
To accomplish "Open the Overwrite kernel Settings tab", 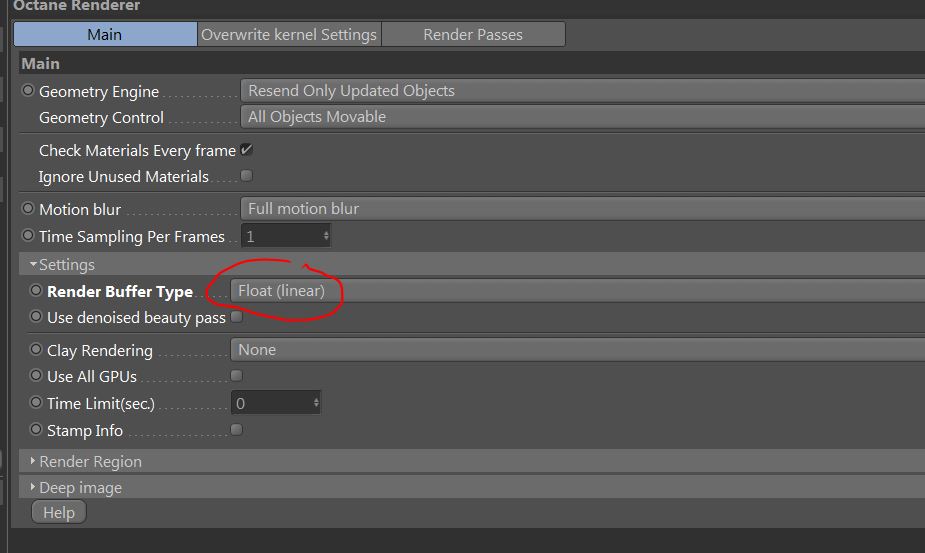I will point(289,34).
